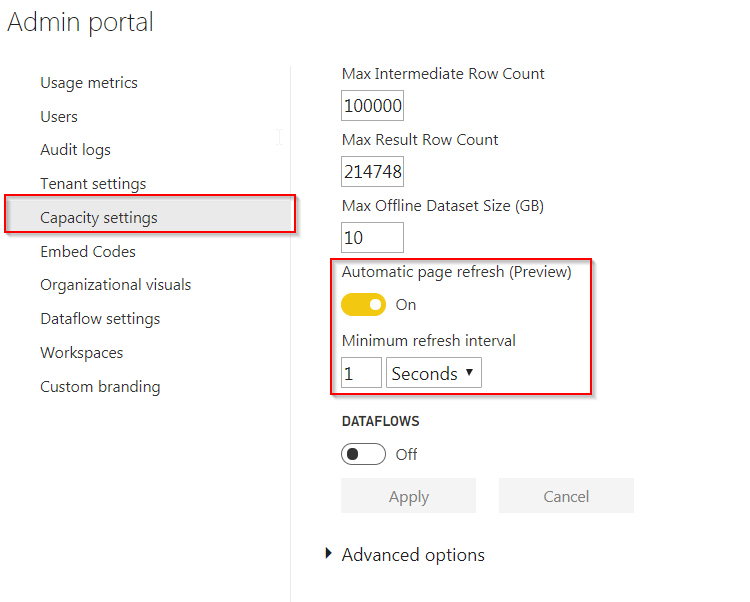Open Custom branding settings

pos(100,386)
